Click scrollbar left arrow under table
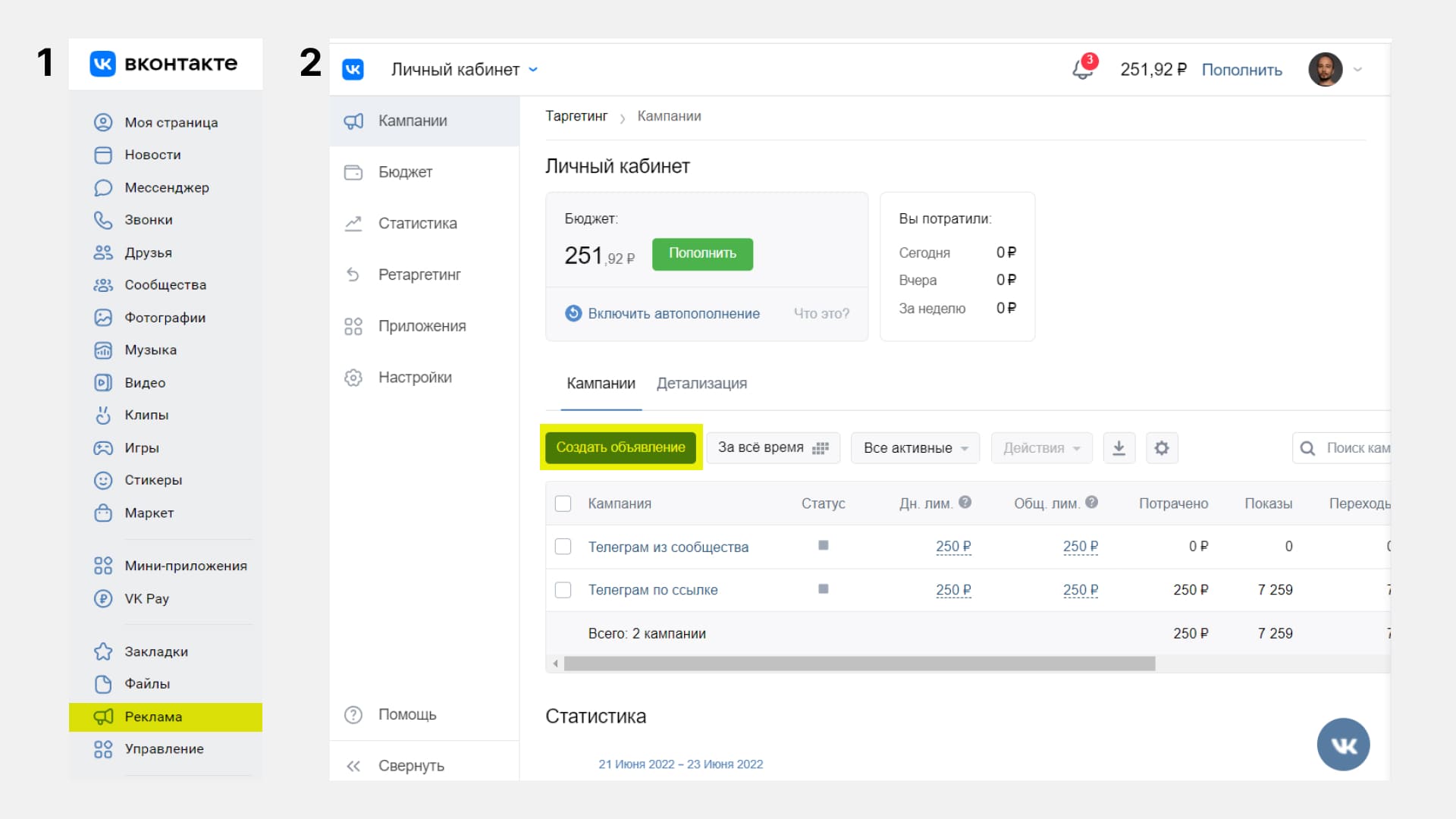1456x819 pixels. 555,664
